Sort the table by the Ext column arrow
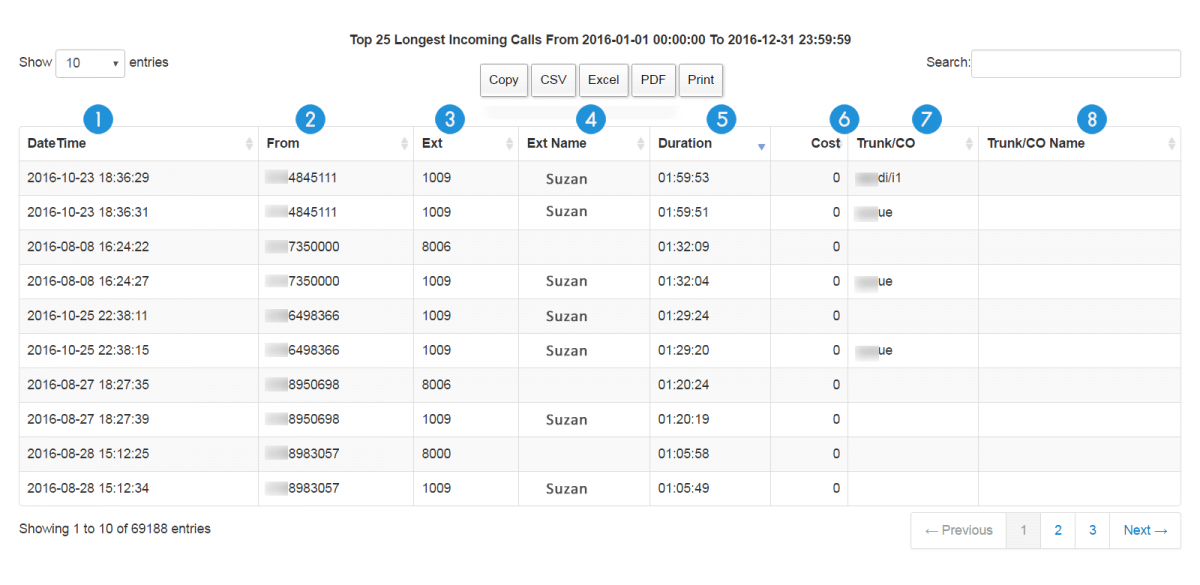This screenshot has height=585, width=1200. coord(508,143)
